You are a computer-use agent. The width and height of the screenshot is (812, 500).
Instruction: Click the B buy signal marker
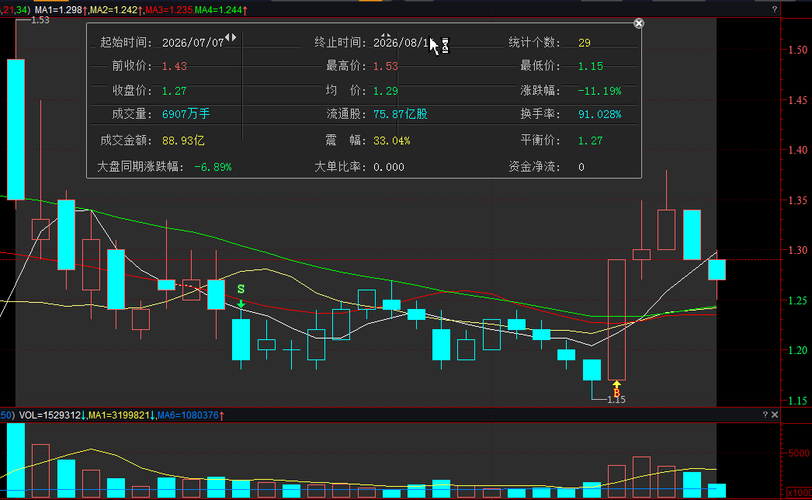(616, 393)
